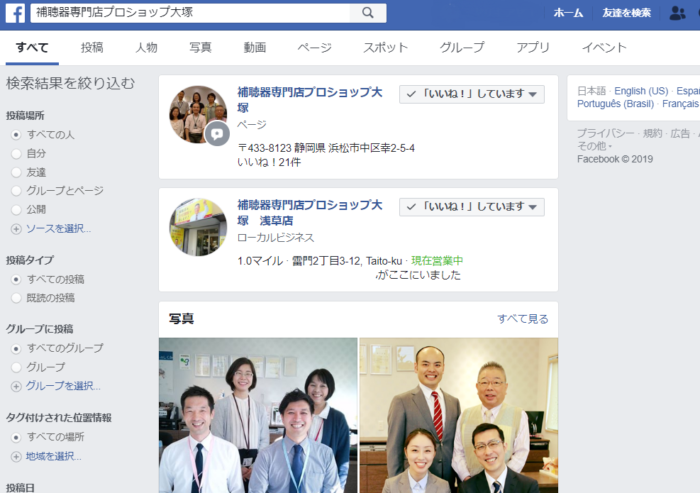
Task: Switch to the 人物 tab
Action: 146,47
